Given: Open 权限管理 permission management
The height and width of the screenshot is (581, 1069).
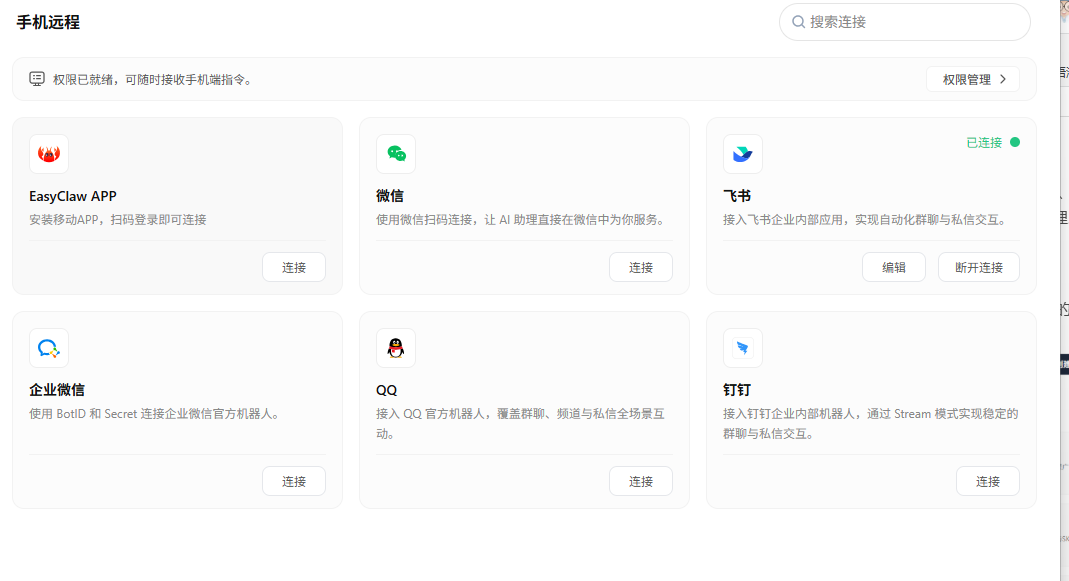Looking at the screenshot, I should [x=973, y=79].
